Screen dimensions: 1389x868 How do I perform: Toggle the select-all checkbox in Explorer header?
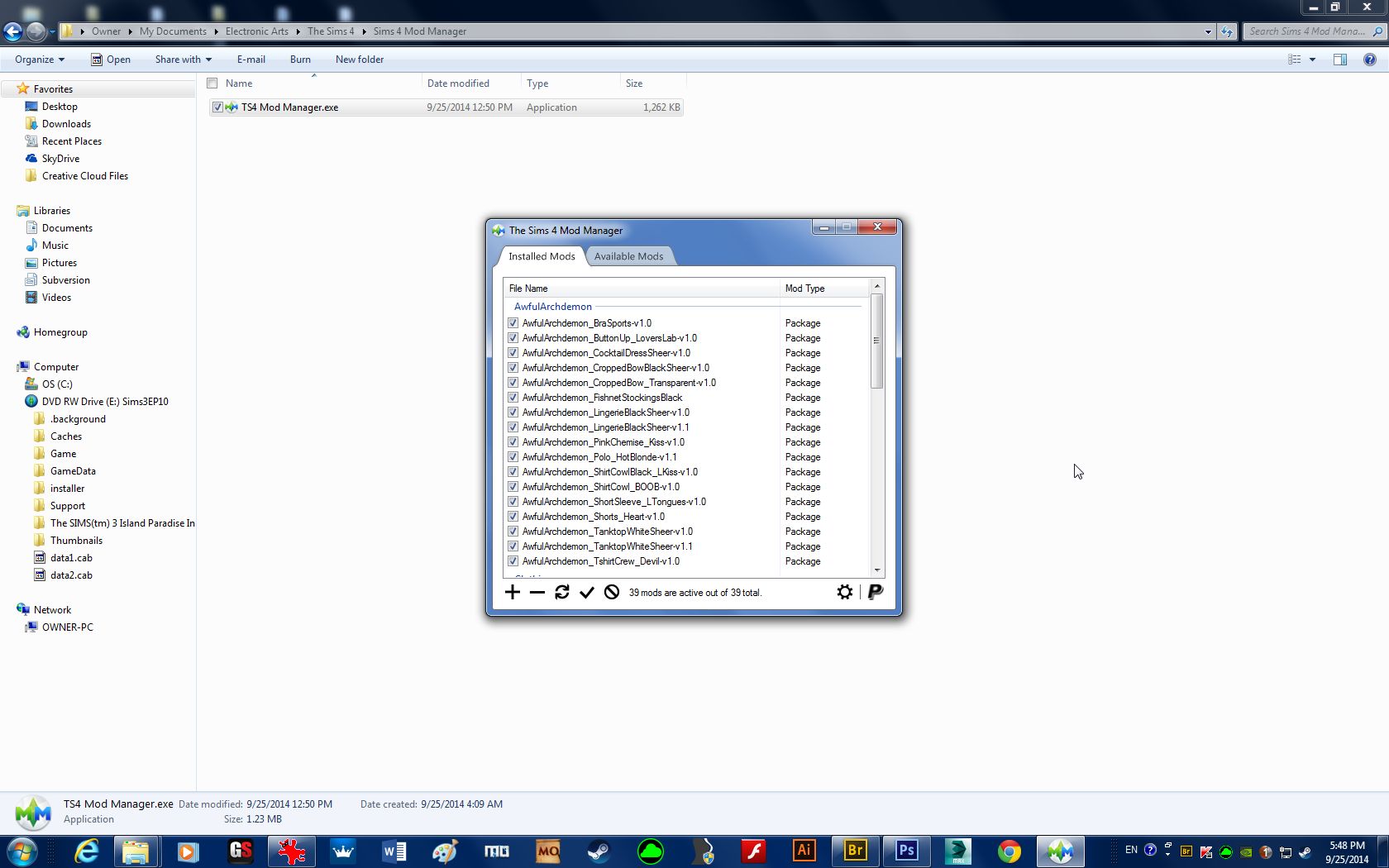[212, 83]
